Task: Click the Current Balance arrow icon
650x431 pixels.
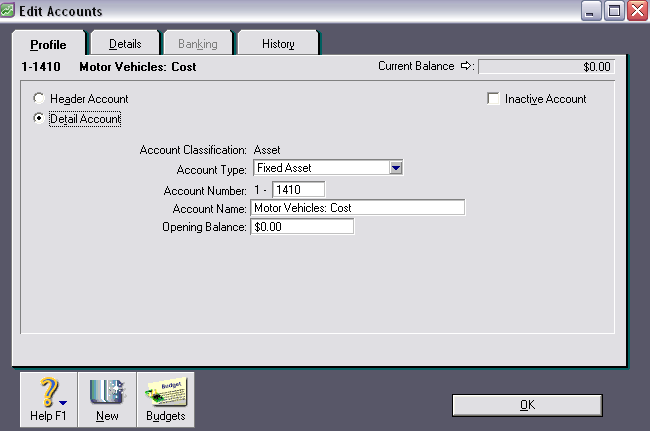Action: point(466,65)
